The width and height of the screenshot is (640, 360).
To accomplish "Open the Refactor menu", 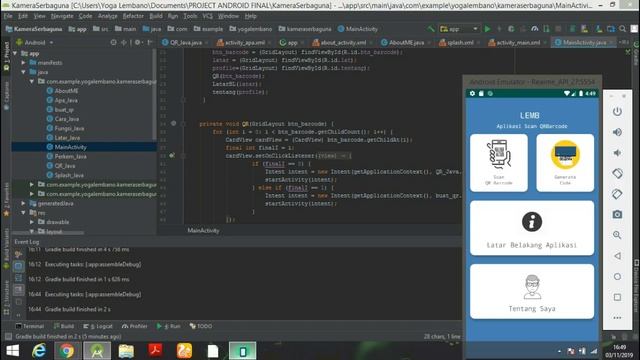I will [x=133, y=16].
